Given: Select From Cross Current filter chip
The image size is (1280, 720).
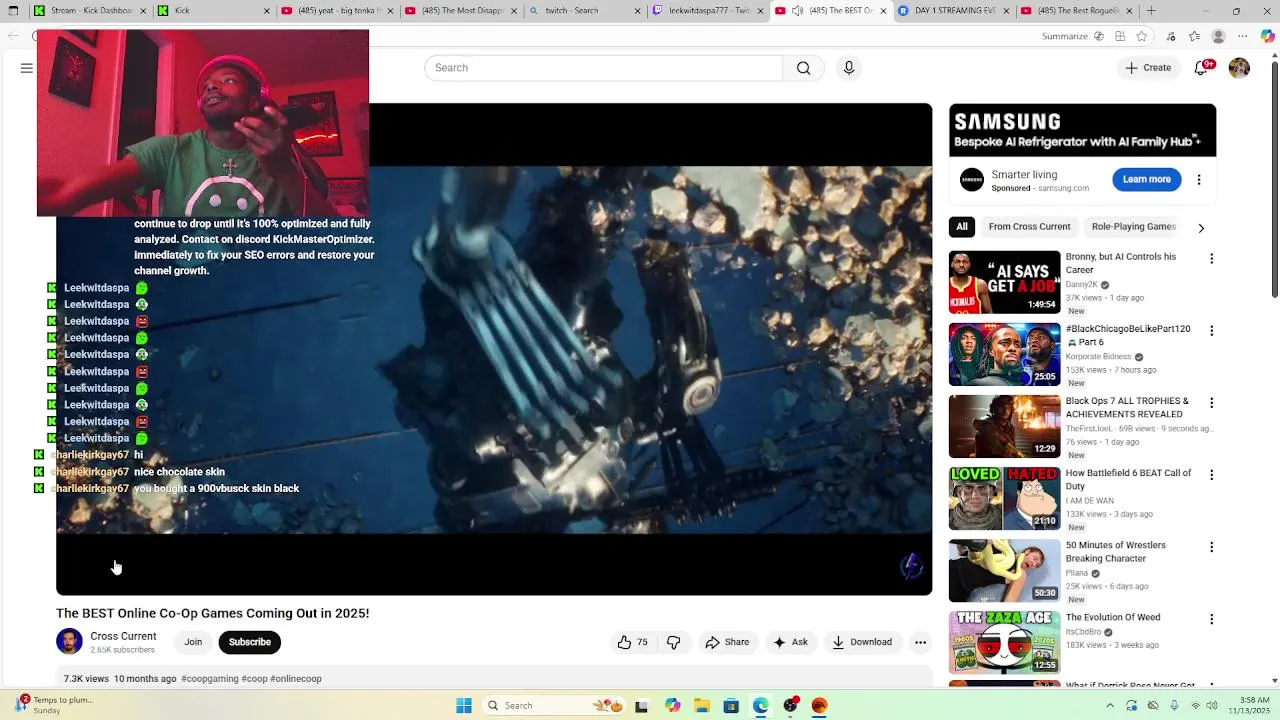Looking at the screenshot, I should pos(1029,227).
